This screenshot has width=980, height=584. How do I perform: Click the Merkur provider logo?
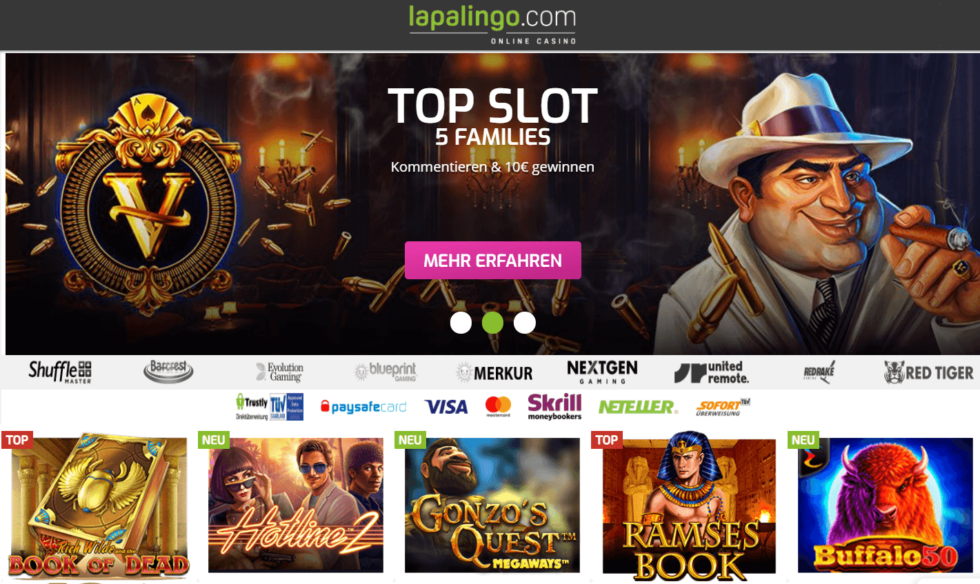(494, 373)
